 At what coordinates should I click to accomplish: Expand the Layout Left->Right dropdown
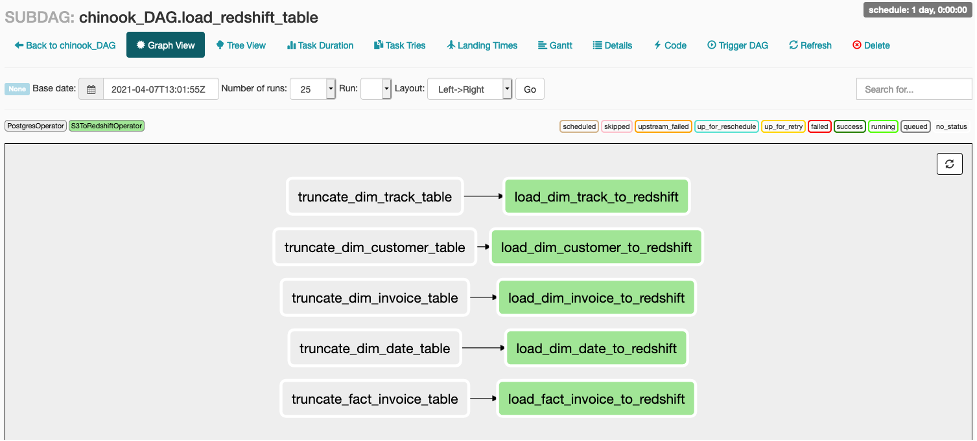469,89
